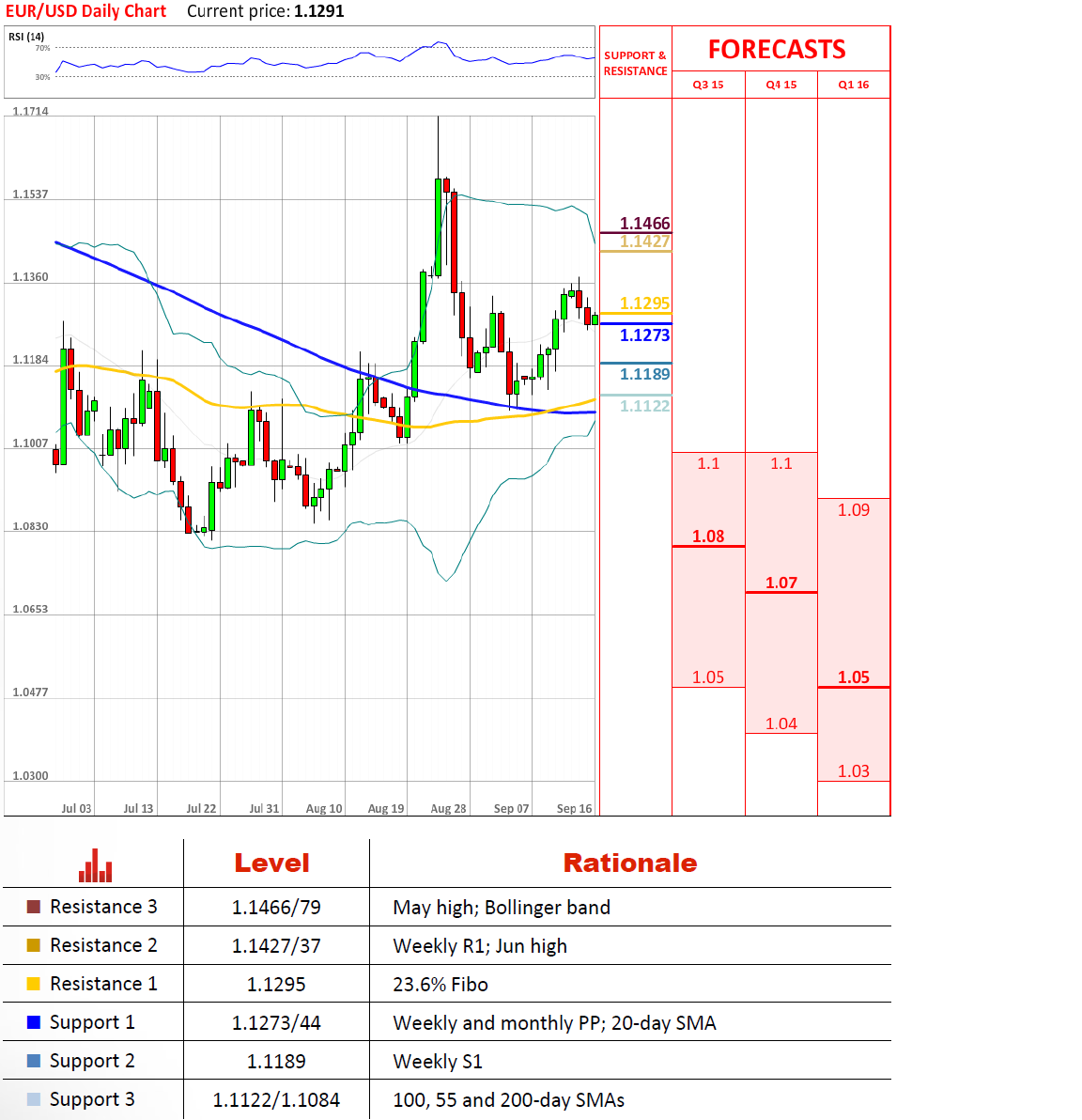Click the 1.1273 support level label
Image resolution: width=1082 pixels, height=1120 pixels.
(644, 335)
